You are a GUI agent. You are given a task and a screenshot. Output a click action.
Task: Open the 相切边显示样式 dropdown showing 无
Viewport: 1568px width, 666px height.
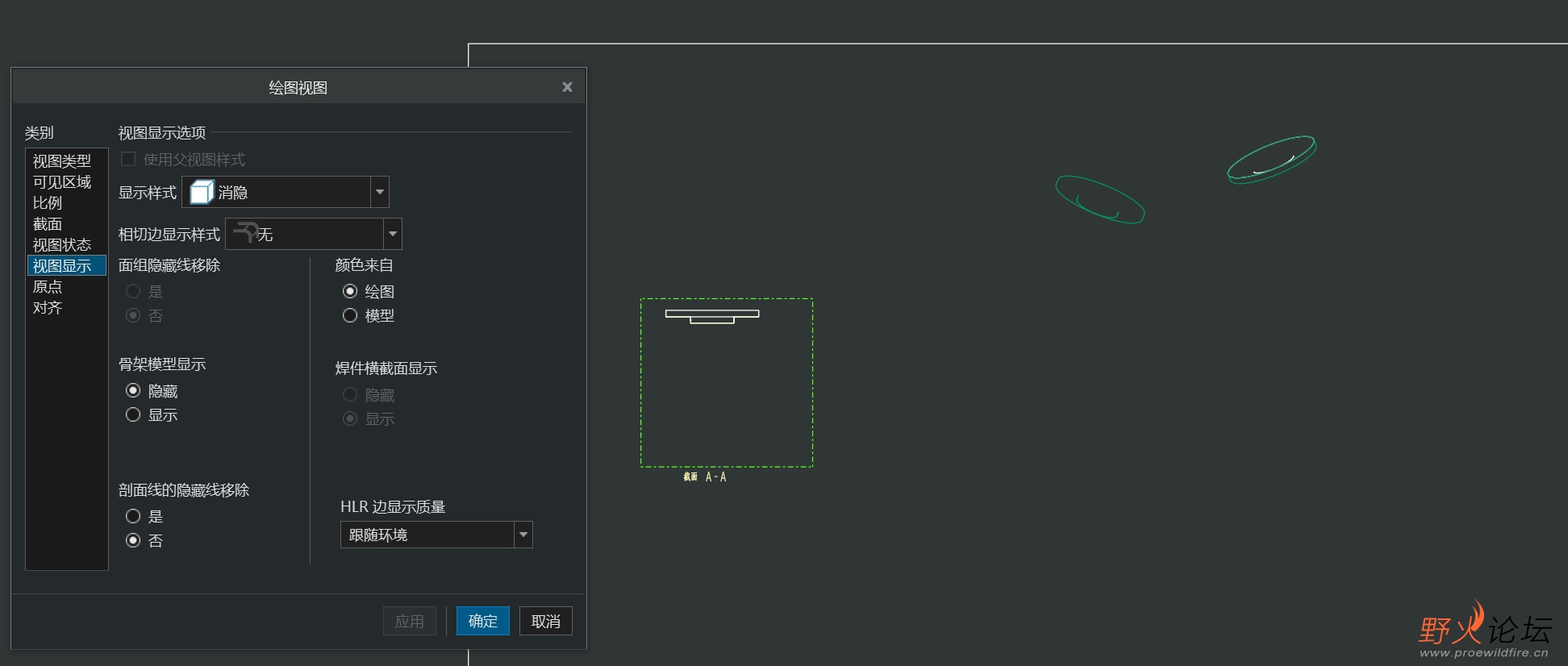click(x=314, y=234)
